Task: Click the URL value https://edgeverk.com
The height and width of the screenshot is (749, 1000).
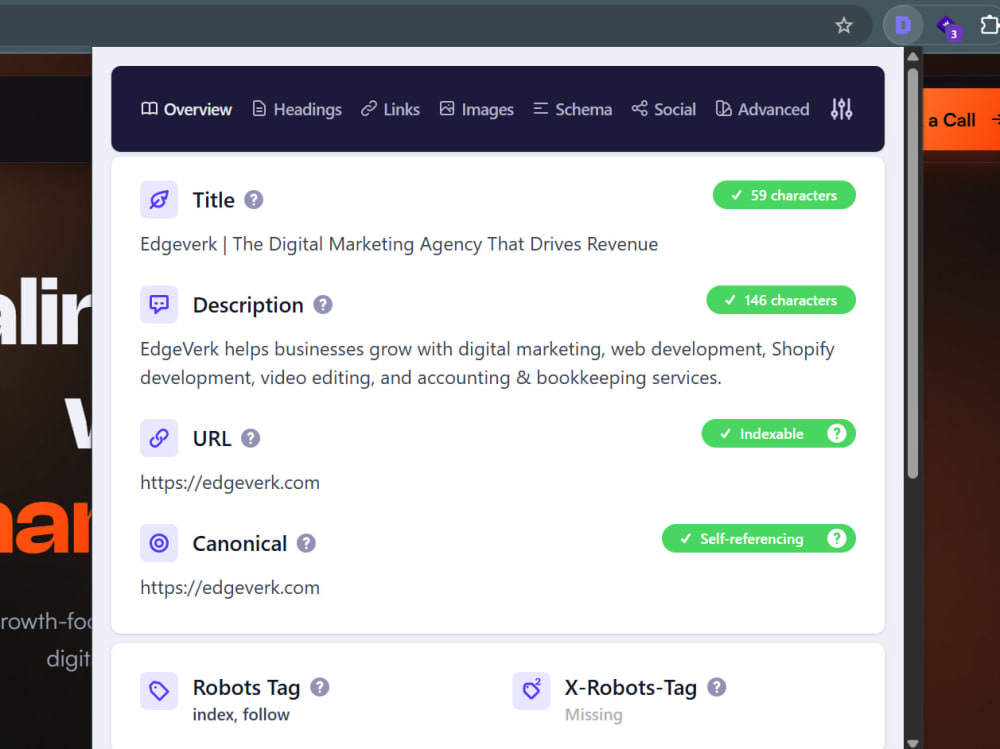Action: (x=230, y=482)
